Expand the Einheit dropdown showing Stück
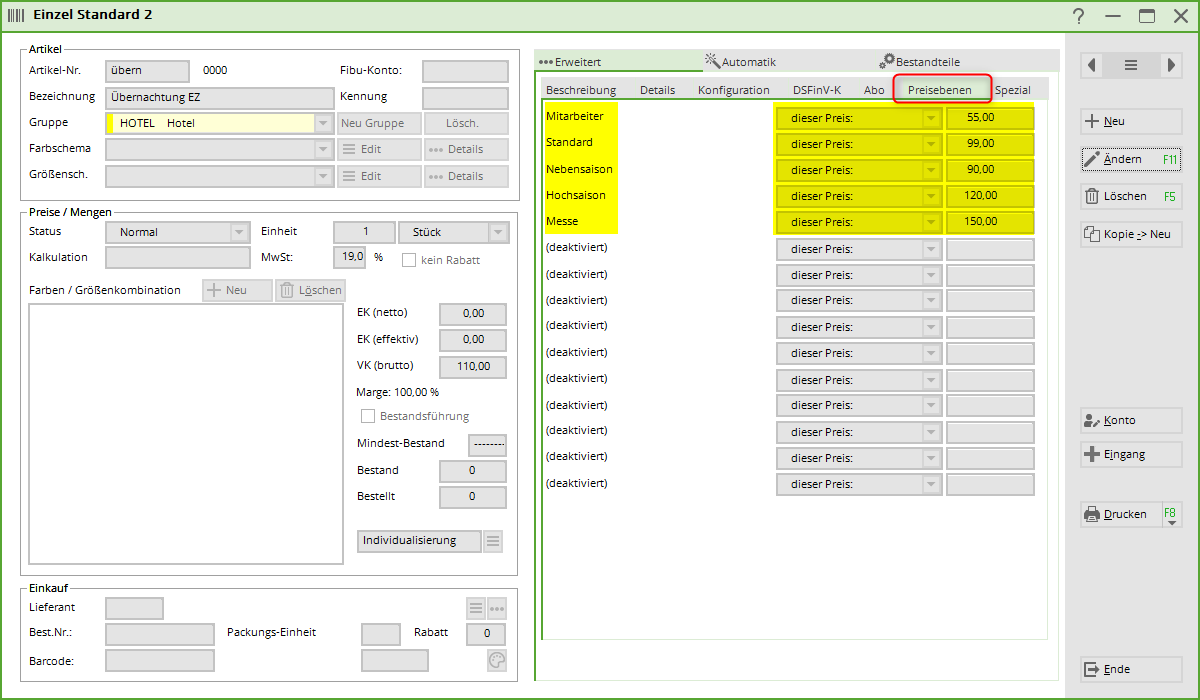The height and width of the screenshot is (700, 1200). point(498,232)
